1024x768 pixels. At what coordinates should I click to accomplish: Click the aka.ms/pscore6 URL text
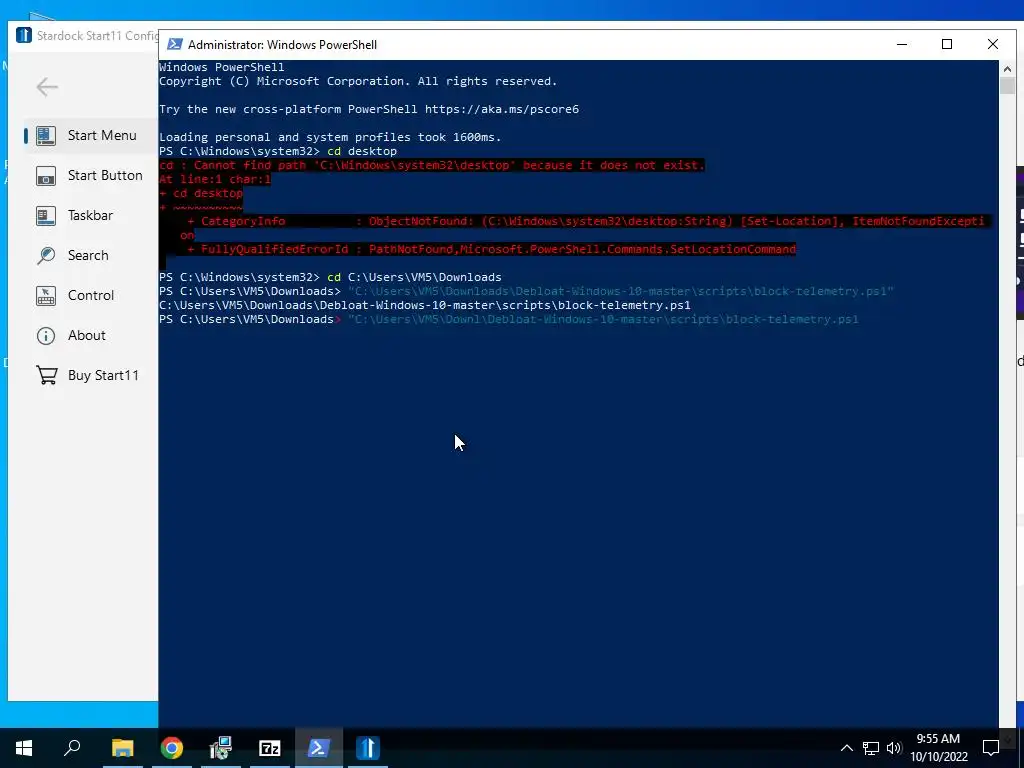(x=502, y=109)
